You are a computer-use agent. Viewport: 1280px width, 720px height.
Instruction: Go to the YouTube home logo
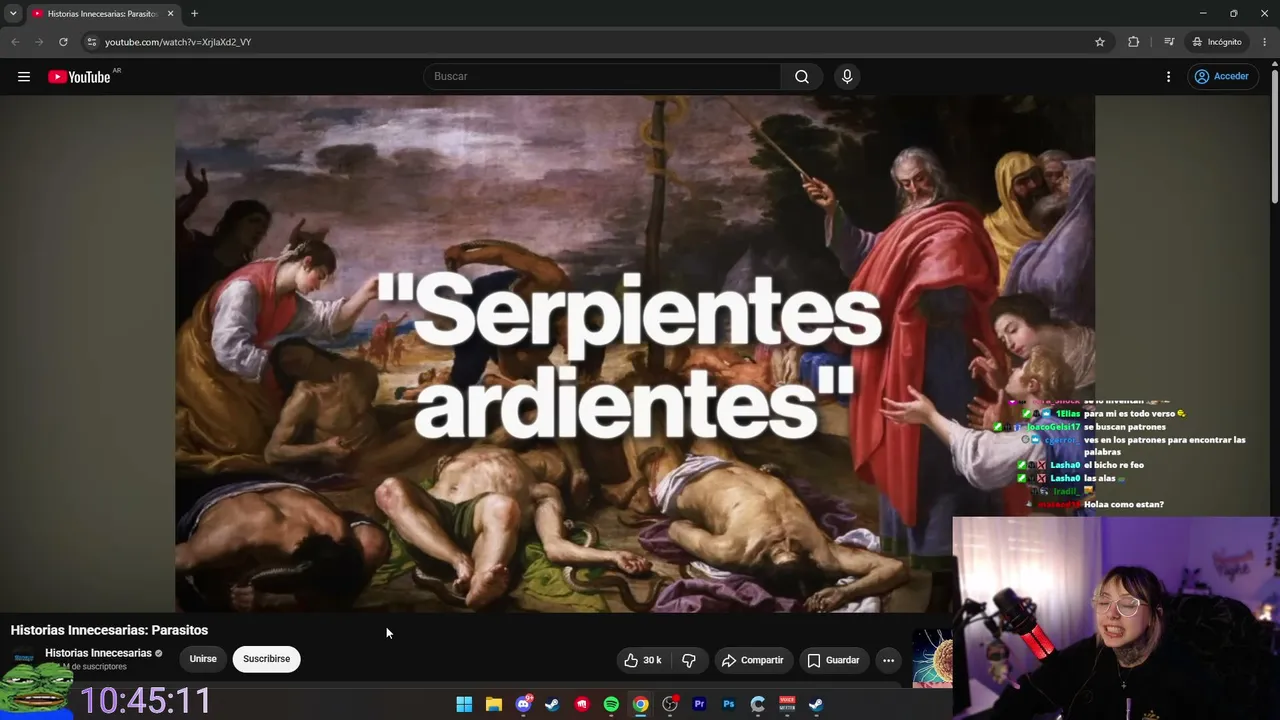[x=79, y=77]
